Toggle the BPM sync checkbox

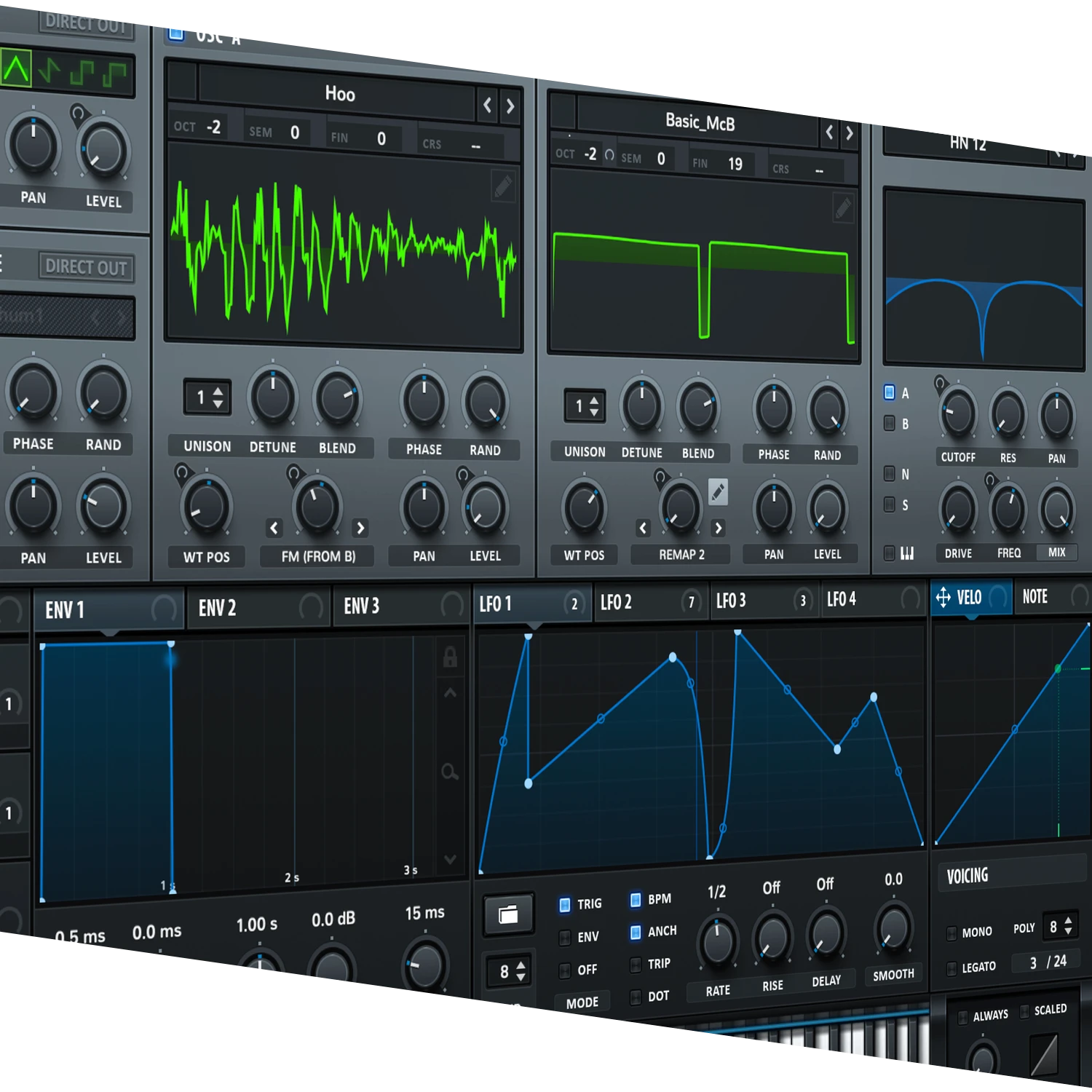[636, 900]
